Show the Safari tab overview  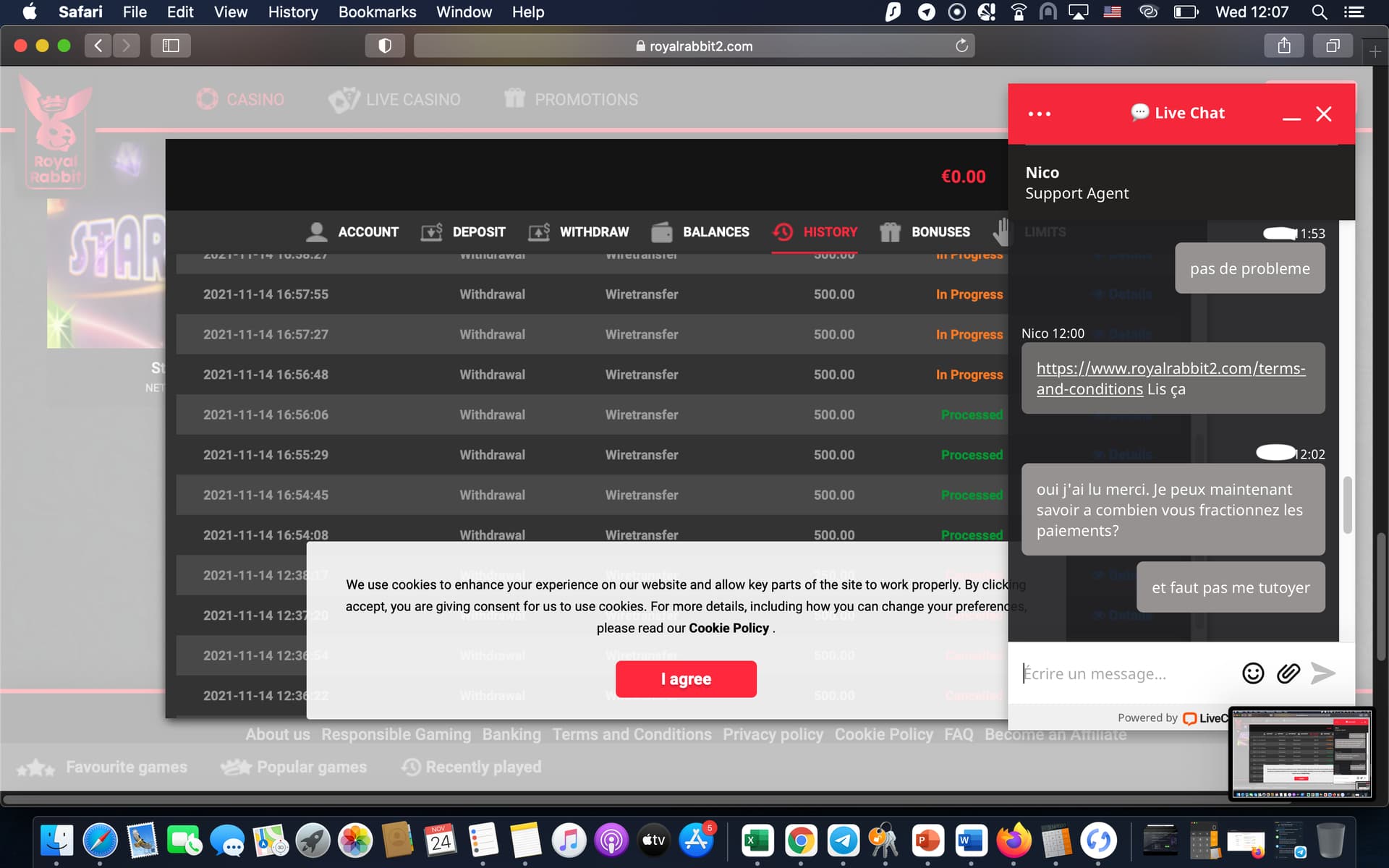pos(1332,46)
